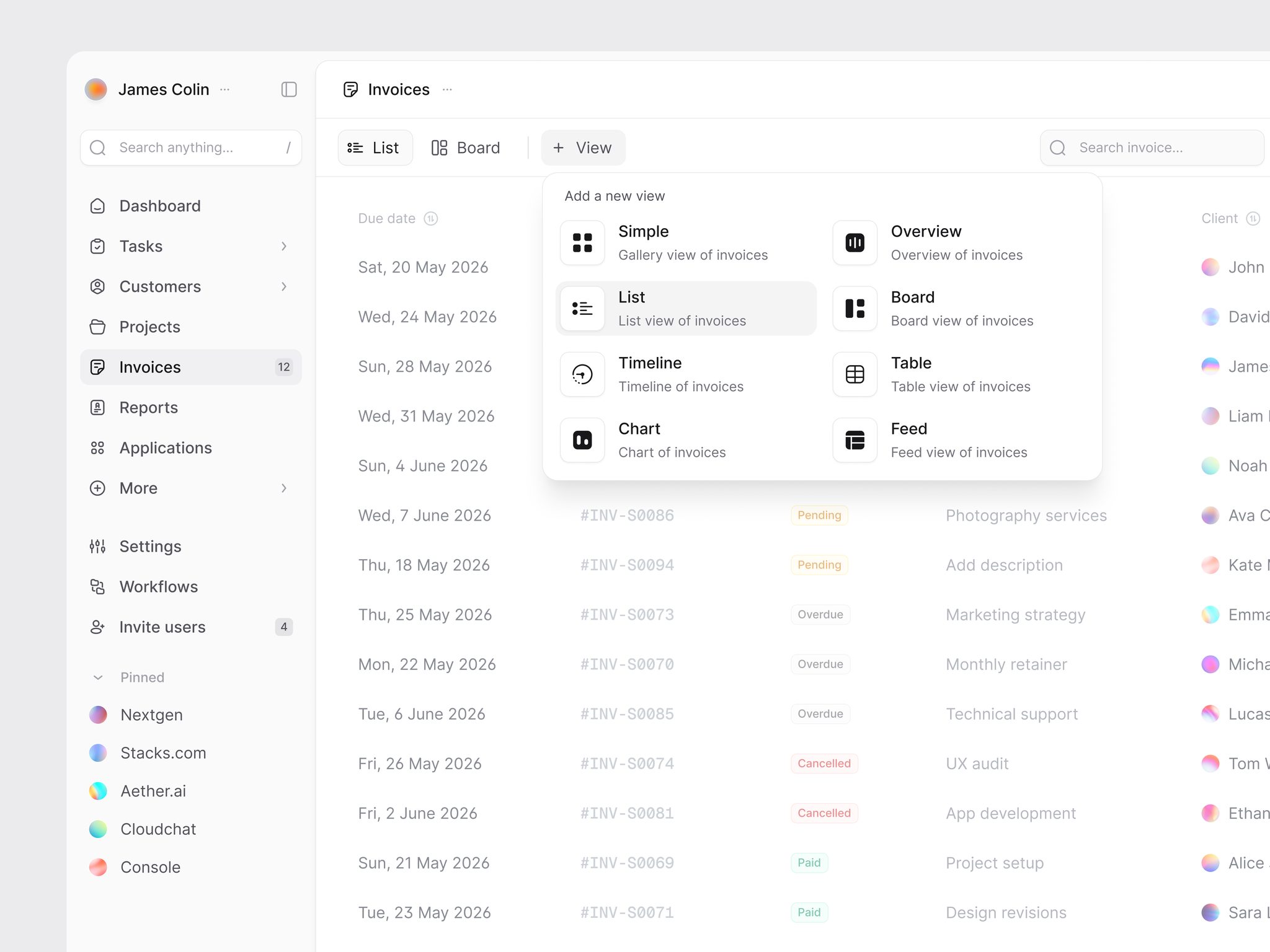This screenshot has height=952, width=1270.
Task: Open the Projects folder section
Action: [x=191, y=327]
